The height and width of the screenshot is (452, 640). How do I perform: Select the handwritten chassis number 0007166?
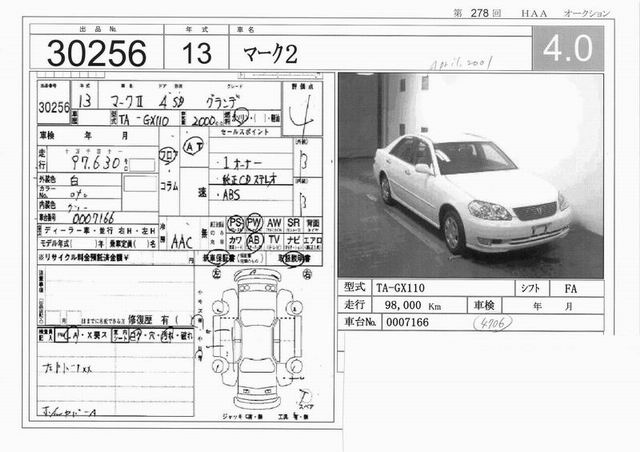point(93,218)
